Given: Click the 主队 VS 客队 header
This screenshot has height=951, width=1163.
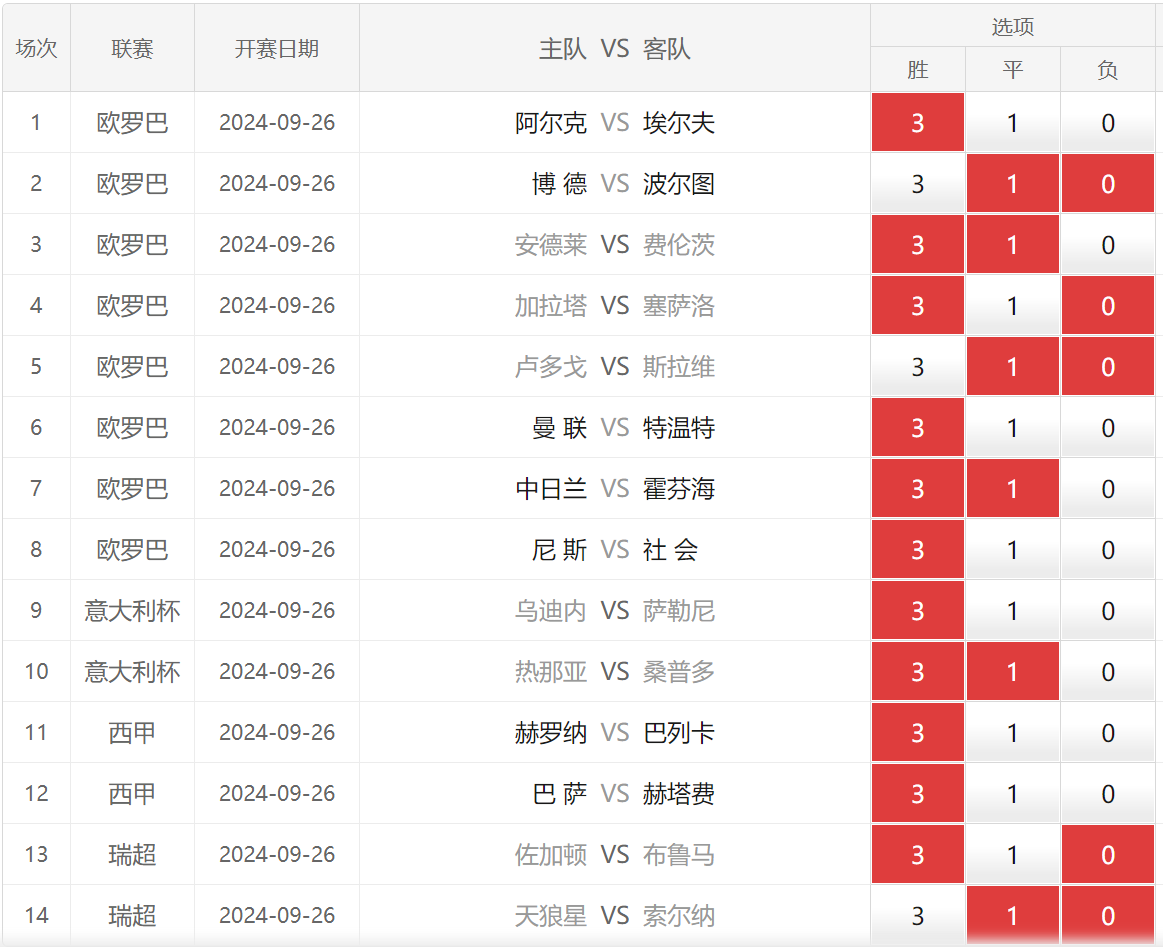Looking at the screenshot, I should (x=614, y=48).
